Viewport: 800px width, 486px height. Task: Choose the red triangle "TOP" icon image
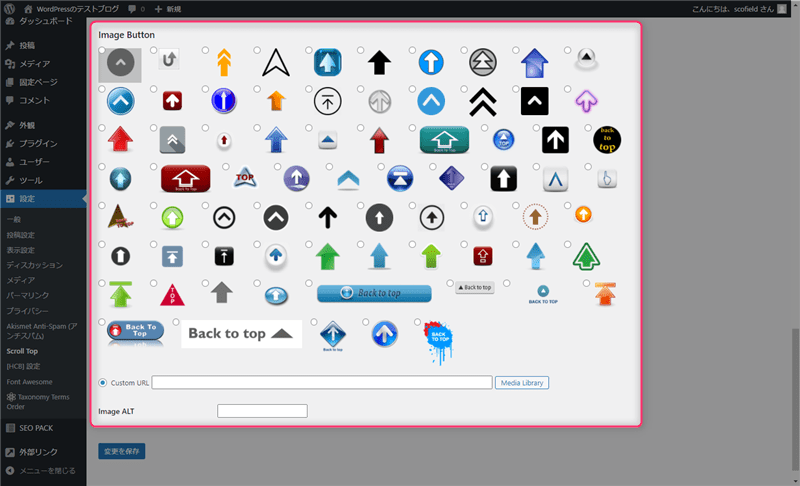(172, 295)
